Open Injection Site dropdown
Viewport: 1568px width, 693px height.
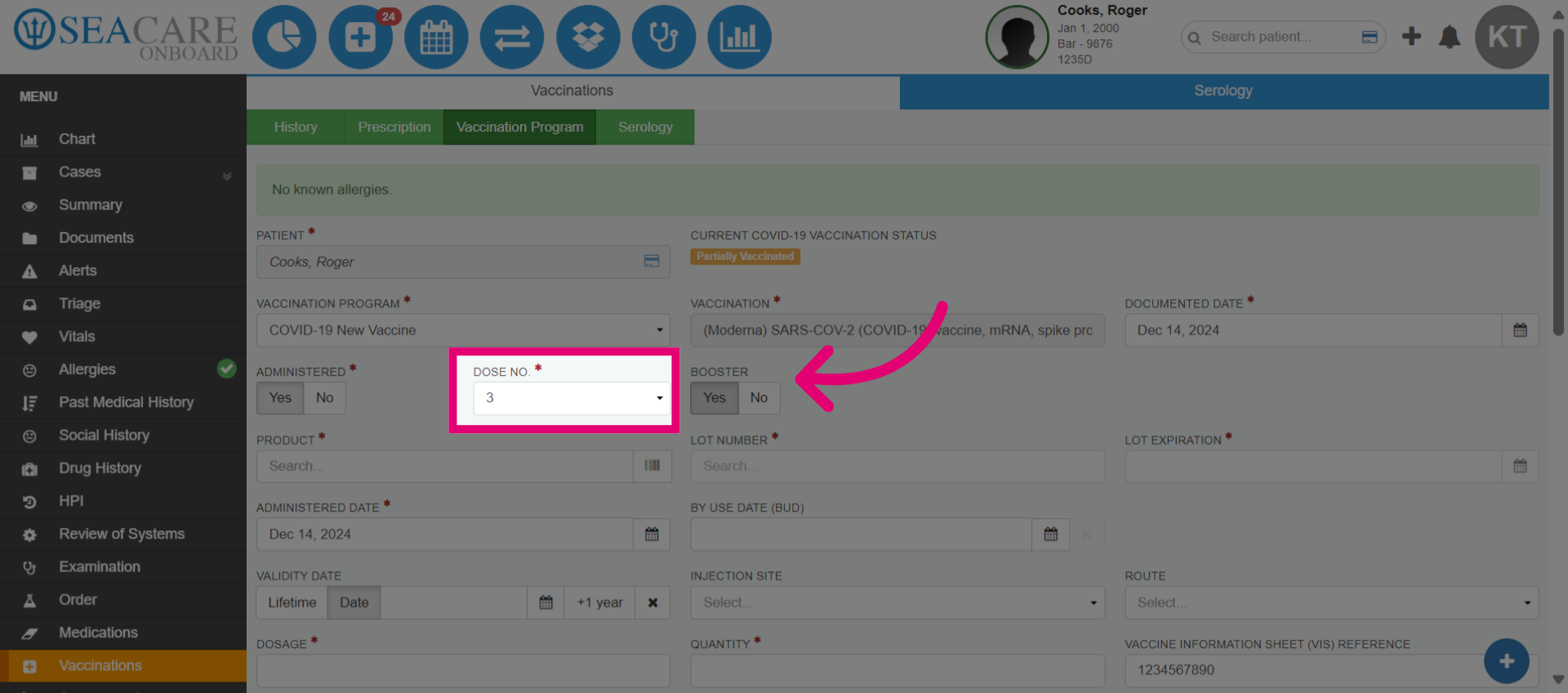click(x=898, y=602)
